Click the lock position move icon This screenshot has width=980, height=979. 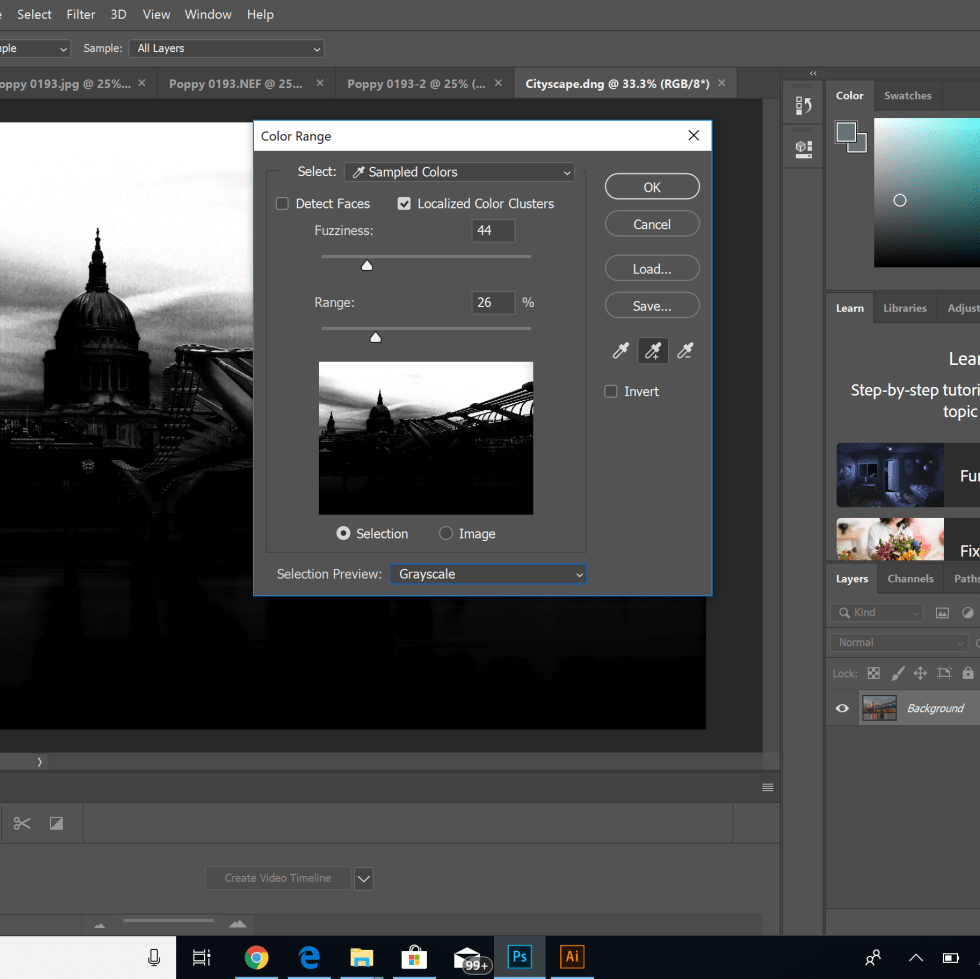coord(920,673)
